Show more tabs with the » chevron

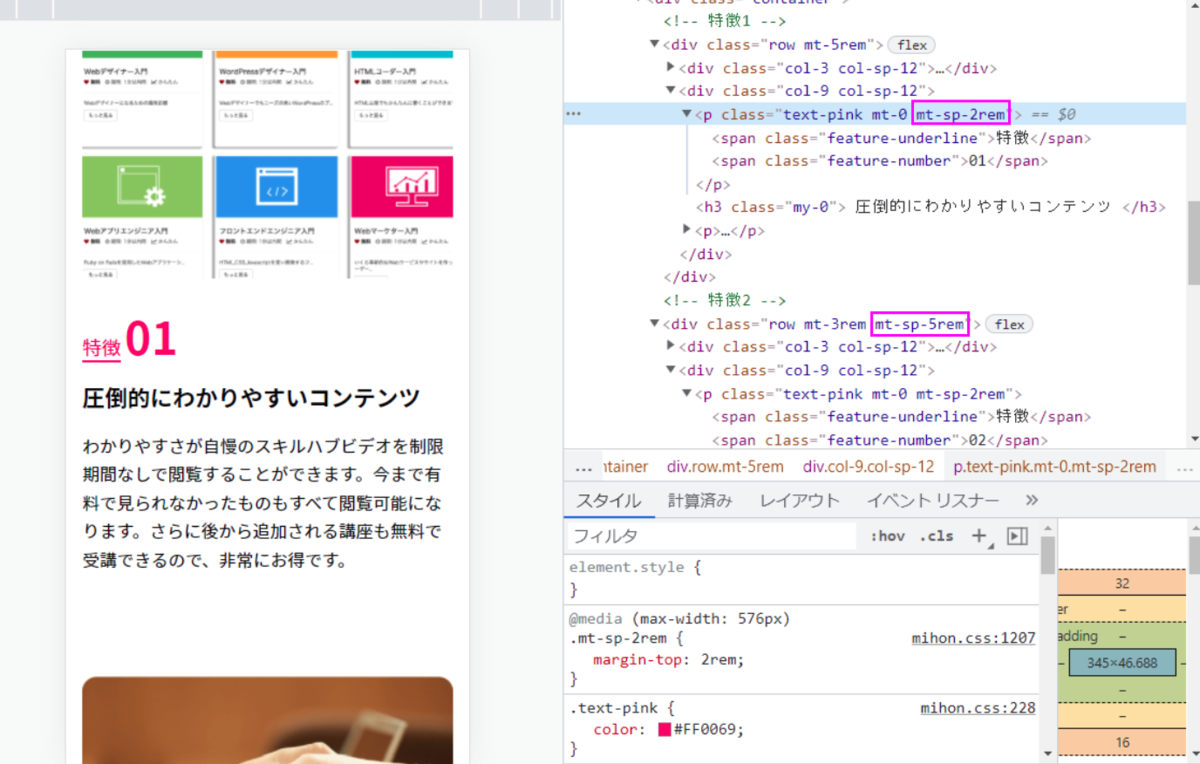click(1032, 500)
